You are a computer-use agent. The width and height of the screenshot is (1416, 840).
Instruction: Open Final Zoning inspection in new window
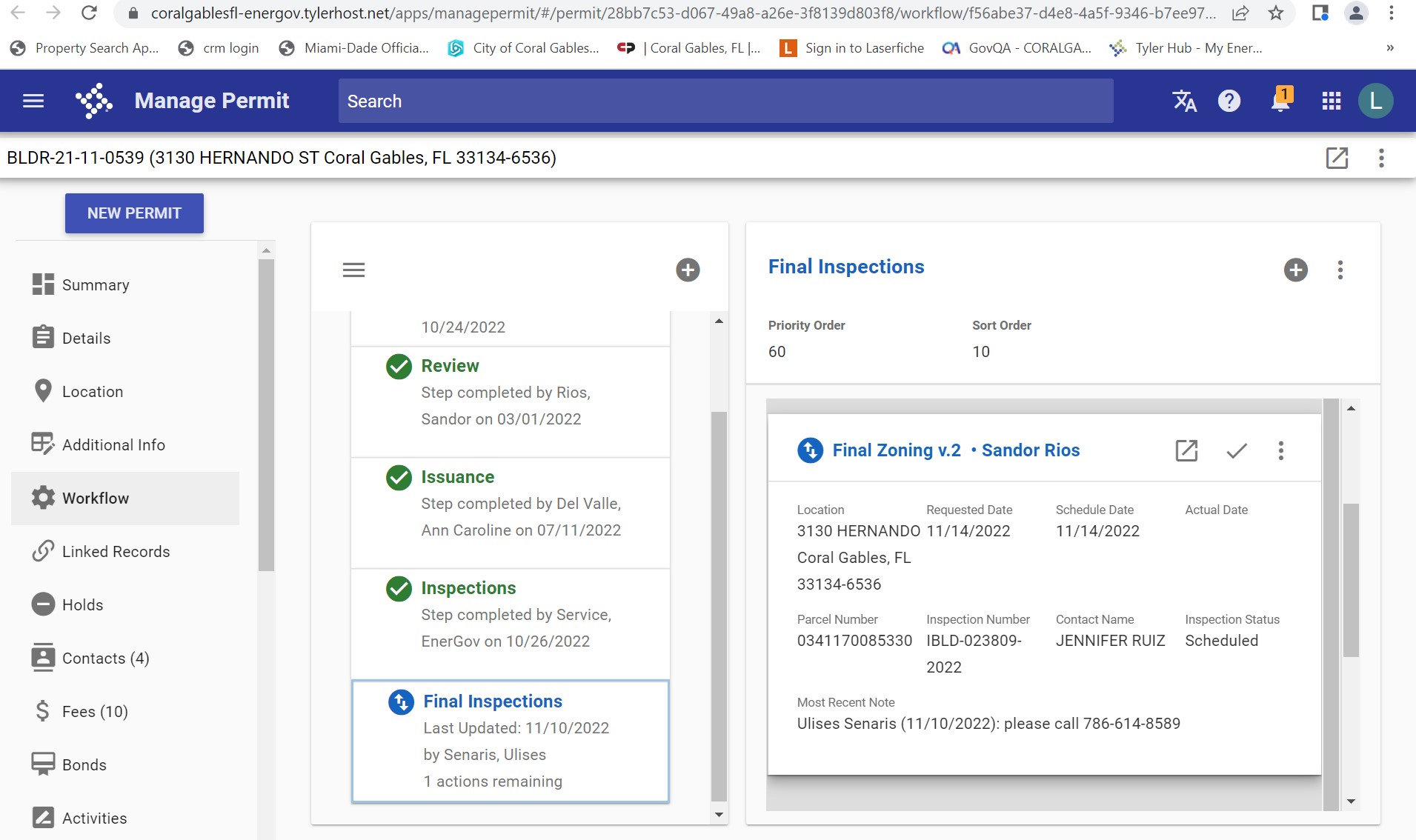tap(1186, 450)
